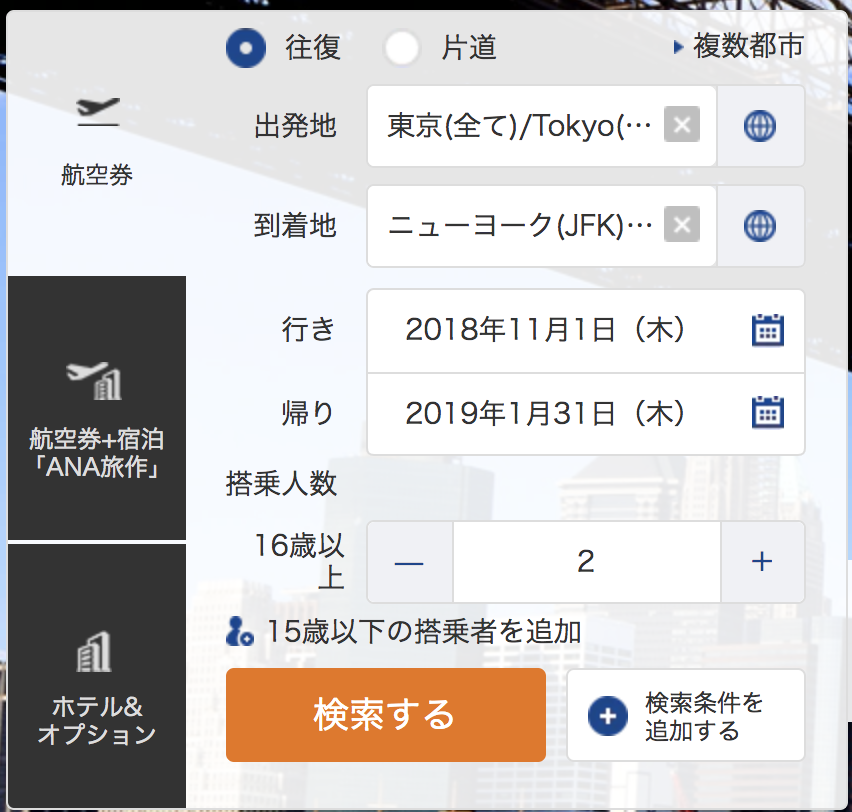Click the blue plus icon in 検索条件を追加する

[608, 716]
